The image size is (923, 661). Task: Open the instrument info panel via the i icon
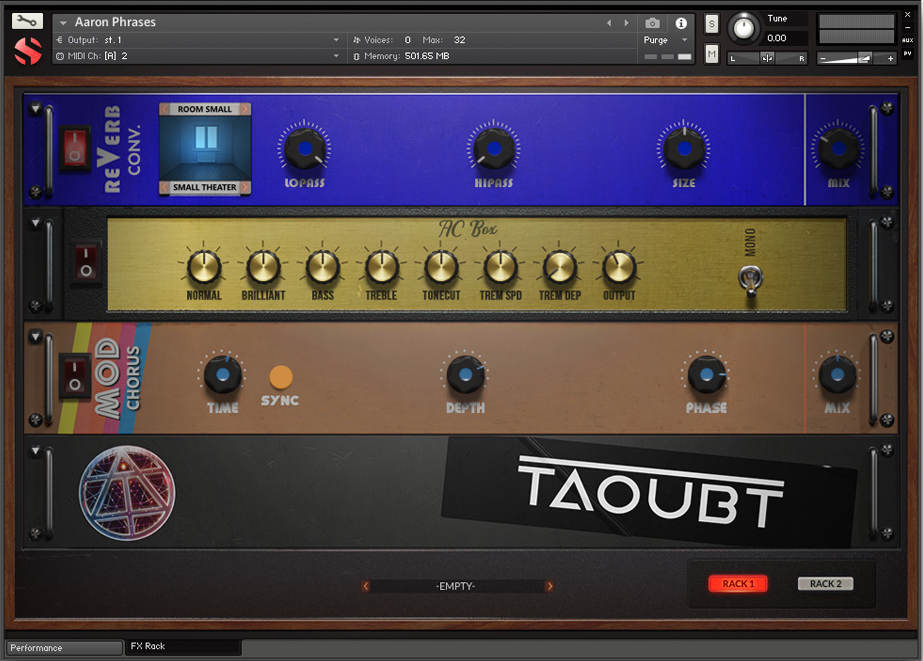681,24
